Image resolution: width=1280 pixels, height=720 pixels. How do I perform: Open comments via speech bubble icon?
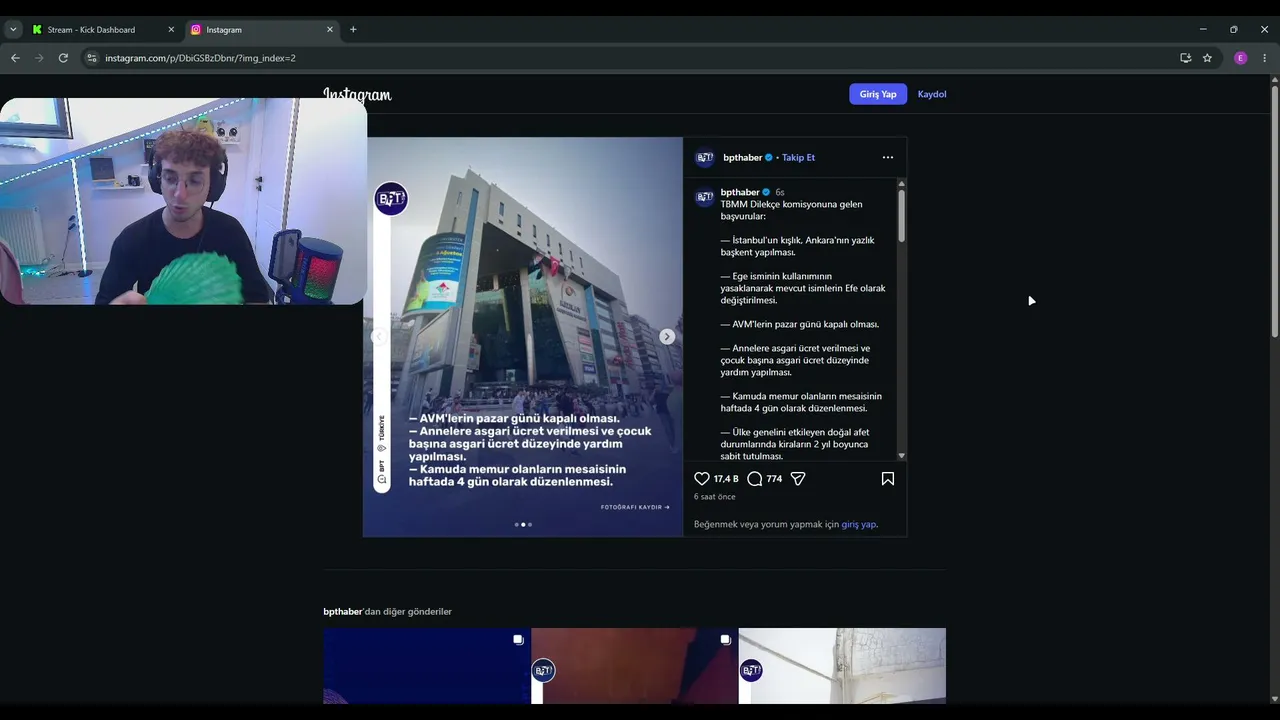(755, 479)
